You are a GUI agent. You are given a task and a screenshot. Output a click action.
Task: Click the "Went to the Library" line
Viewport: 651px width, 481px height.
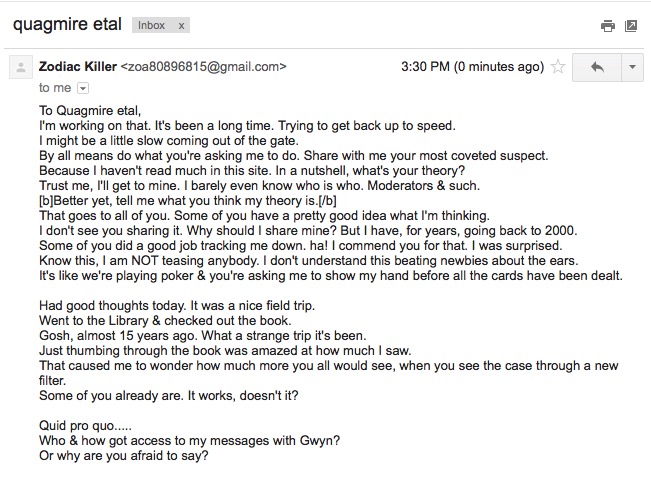coord(165,320)
